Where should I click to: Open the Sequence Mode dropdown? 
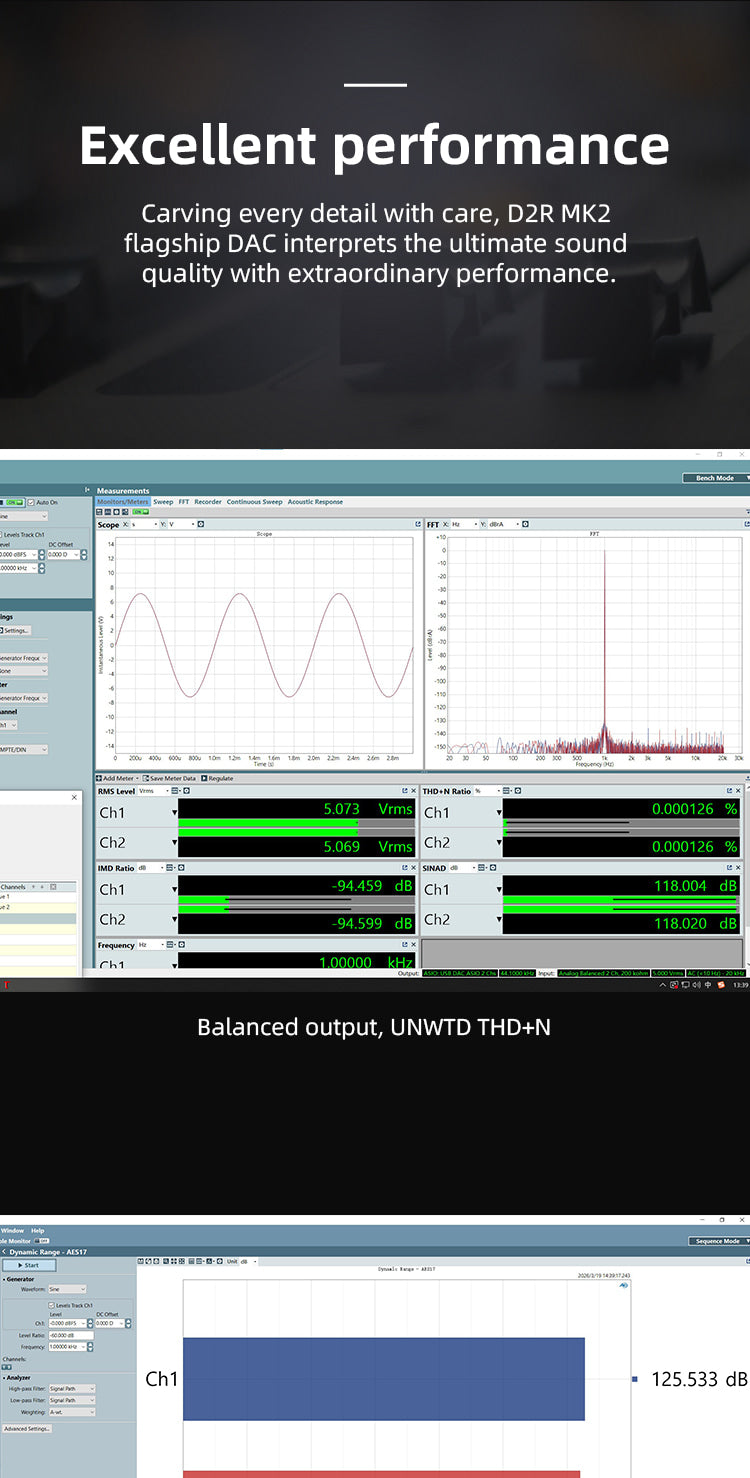click(x=718, y=1241)
